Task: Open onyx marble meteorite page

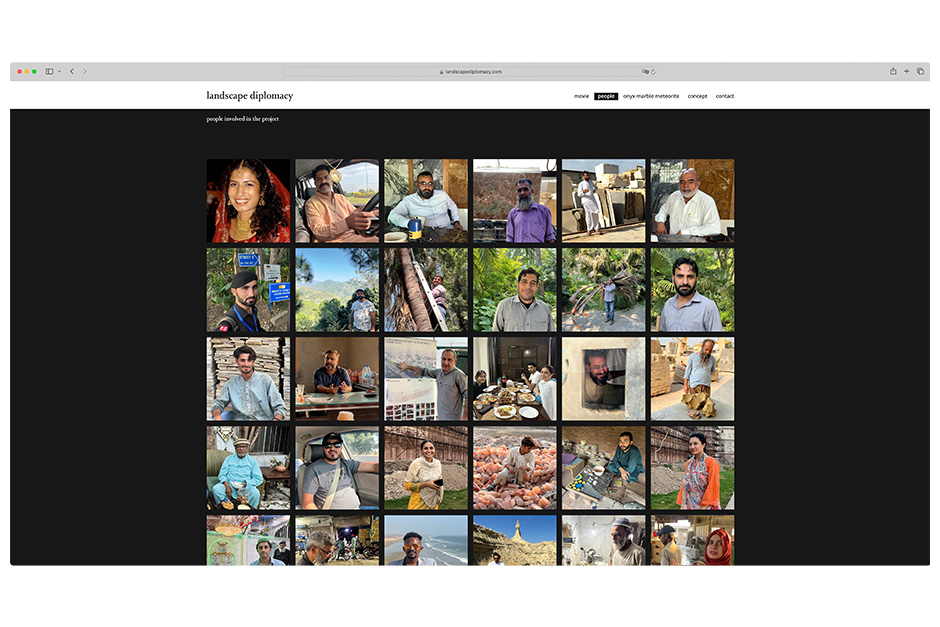Action: (x=650, y=96)
